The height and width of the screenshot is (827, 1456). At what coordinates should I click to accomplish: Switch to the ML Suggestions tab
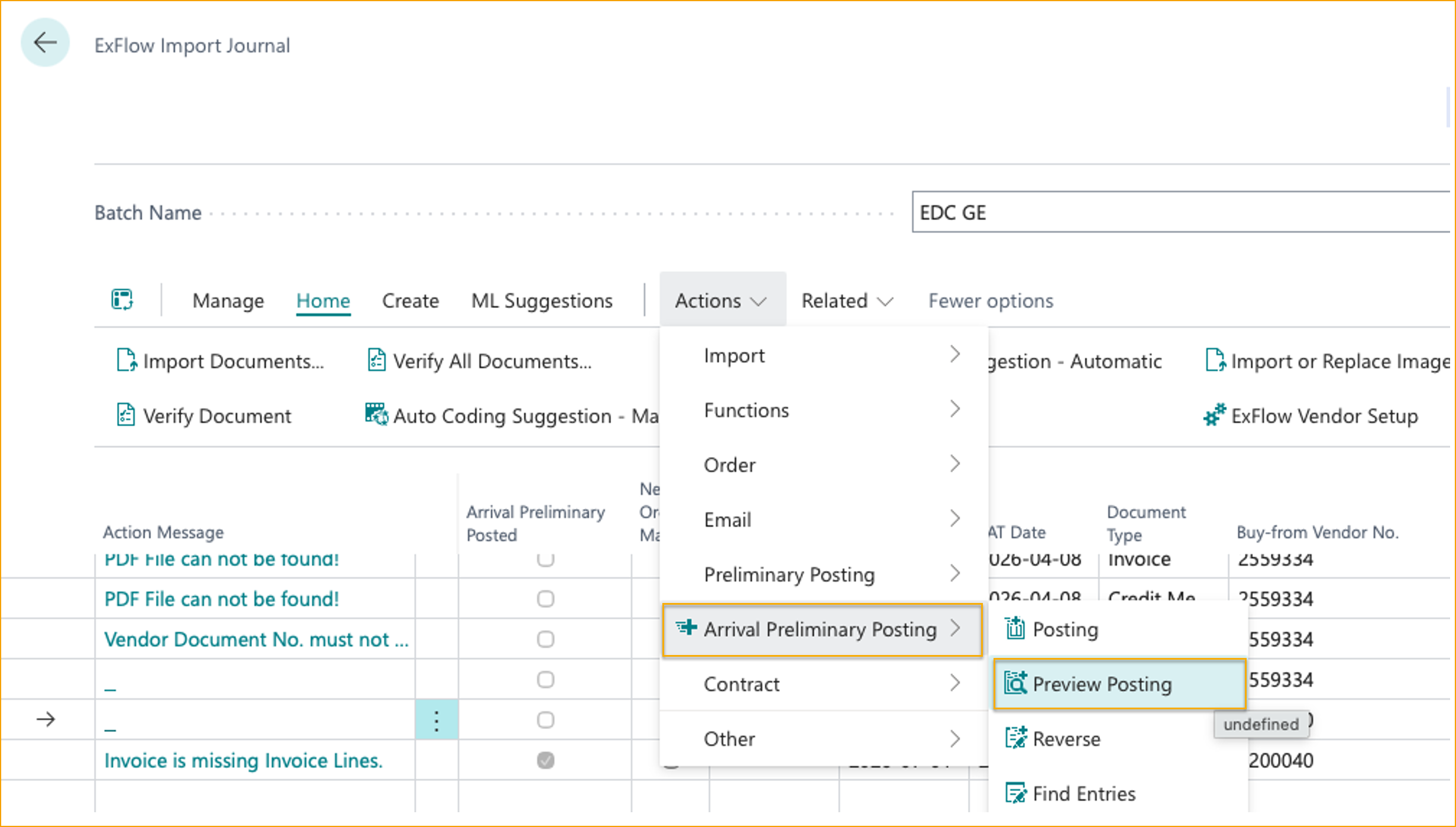542,300
